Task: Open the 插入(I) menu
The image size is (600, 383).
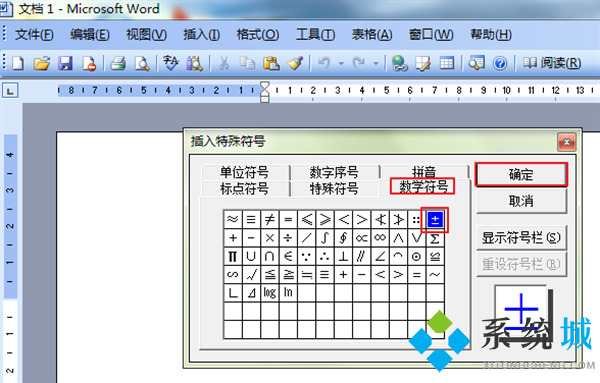Action: point(201,35)
